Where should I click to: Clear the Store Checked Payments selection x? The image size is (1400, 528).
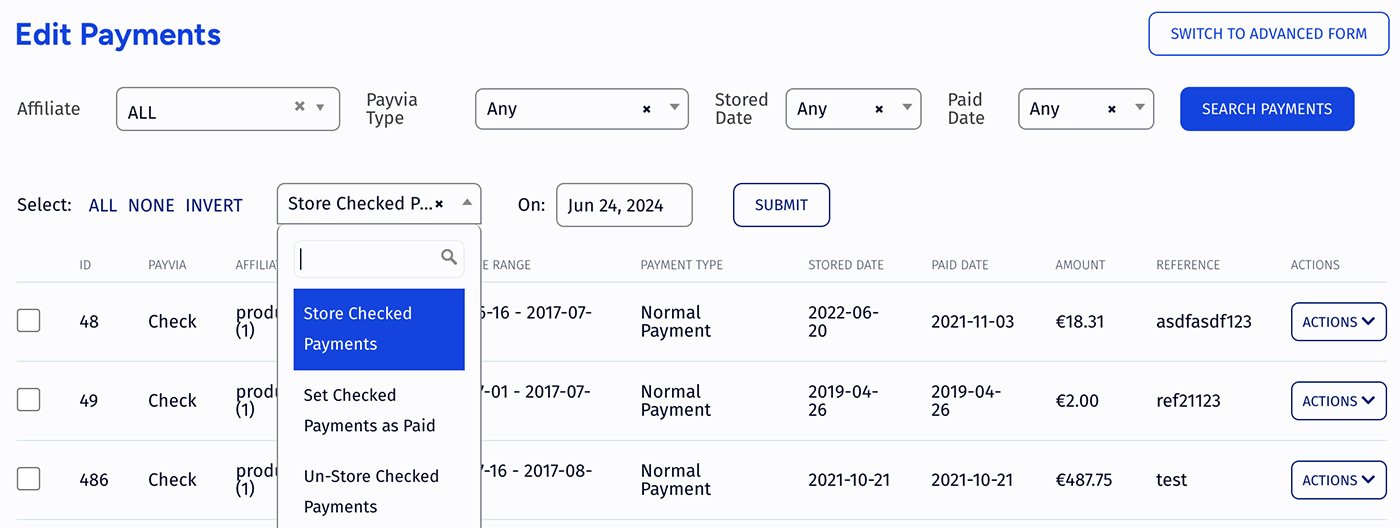439,203
